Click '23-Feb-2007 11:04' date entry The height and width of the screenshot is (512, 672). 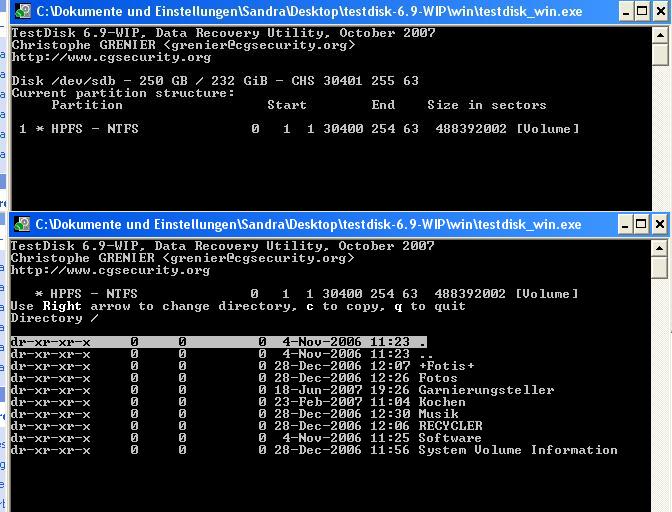pyautogui.click(x=342, y=402)
